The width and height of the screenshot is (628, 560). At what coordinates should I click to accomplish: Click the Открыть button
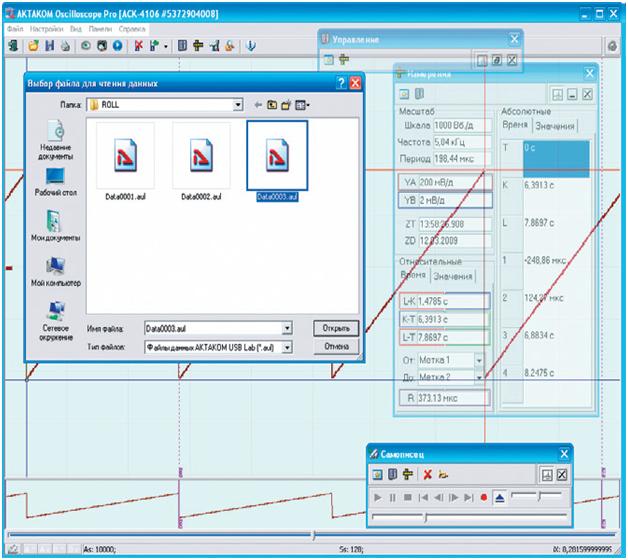(336, 328)
